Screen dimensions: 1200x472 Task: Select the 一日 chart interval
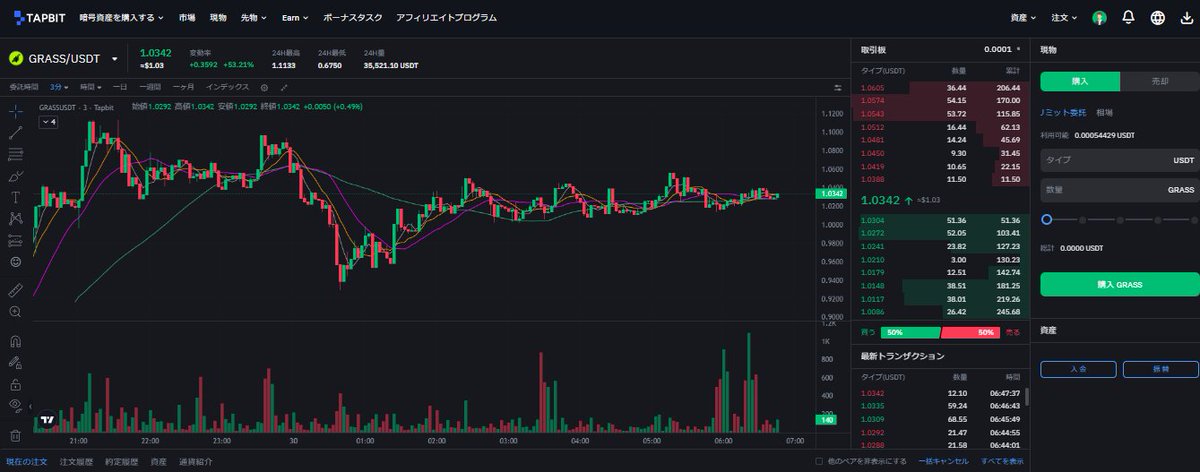(x=120, y=87)
